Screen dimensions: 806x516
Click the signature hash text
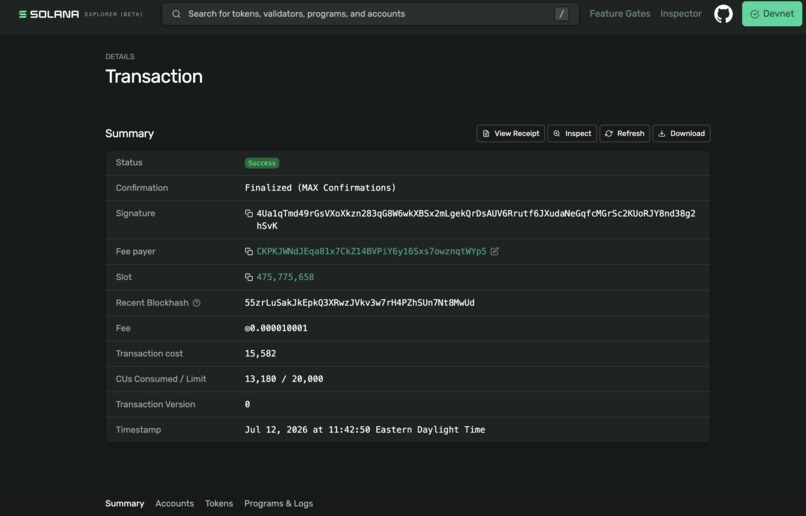coord(476,219)
